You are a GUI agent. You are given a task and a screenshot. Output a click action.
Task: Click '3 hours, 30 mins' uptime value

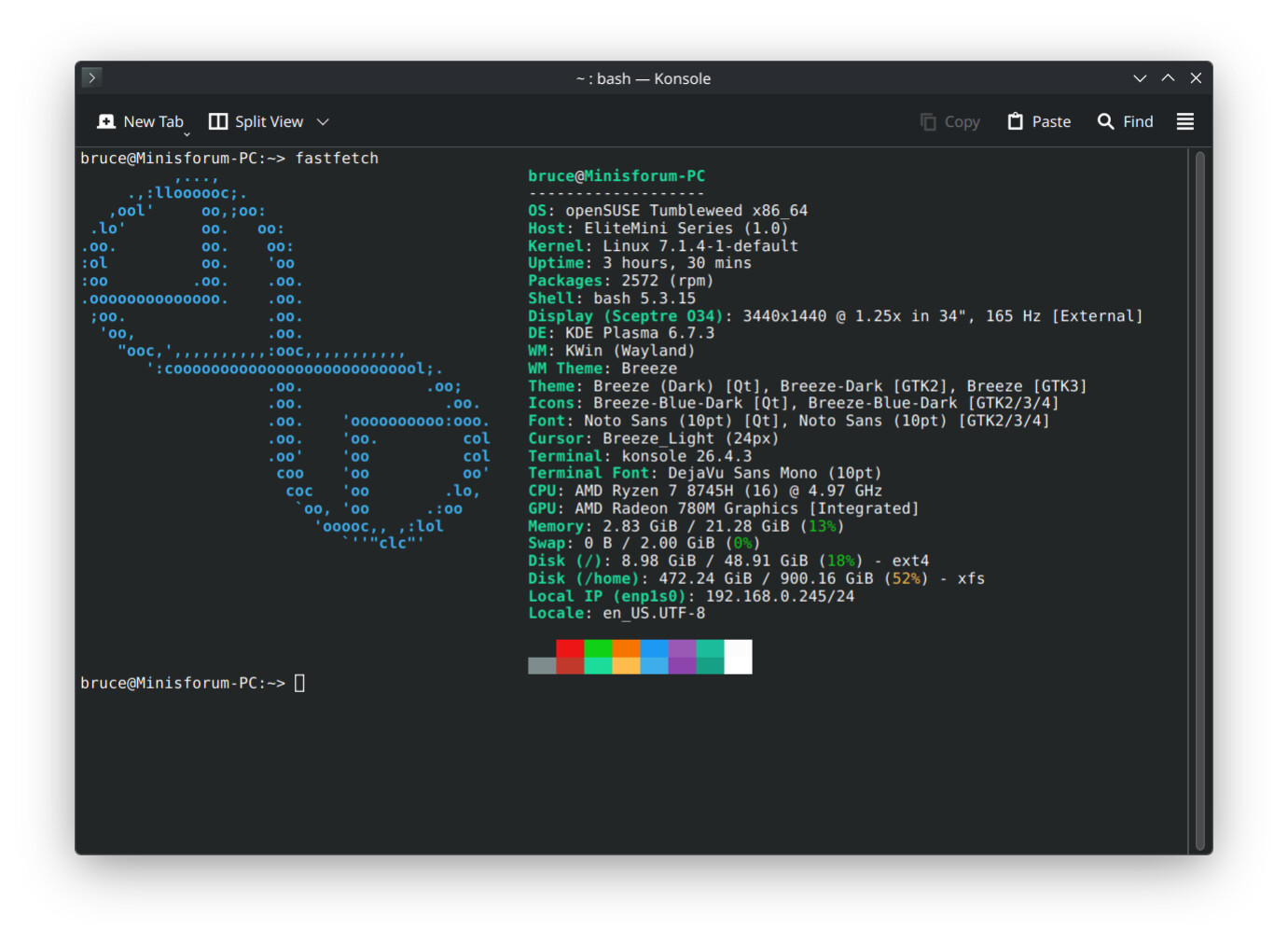point(677,263)
